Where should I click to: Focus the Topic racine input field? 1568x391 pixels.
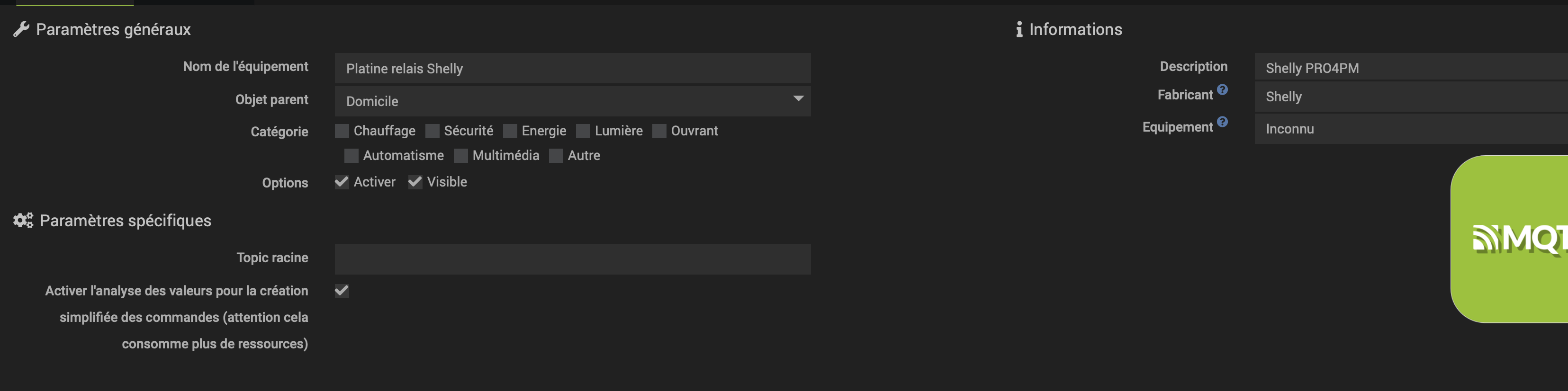pyautogui.click(x=572, y=260)
